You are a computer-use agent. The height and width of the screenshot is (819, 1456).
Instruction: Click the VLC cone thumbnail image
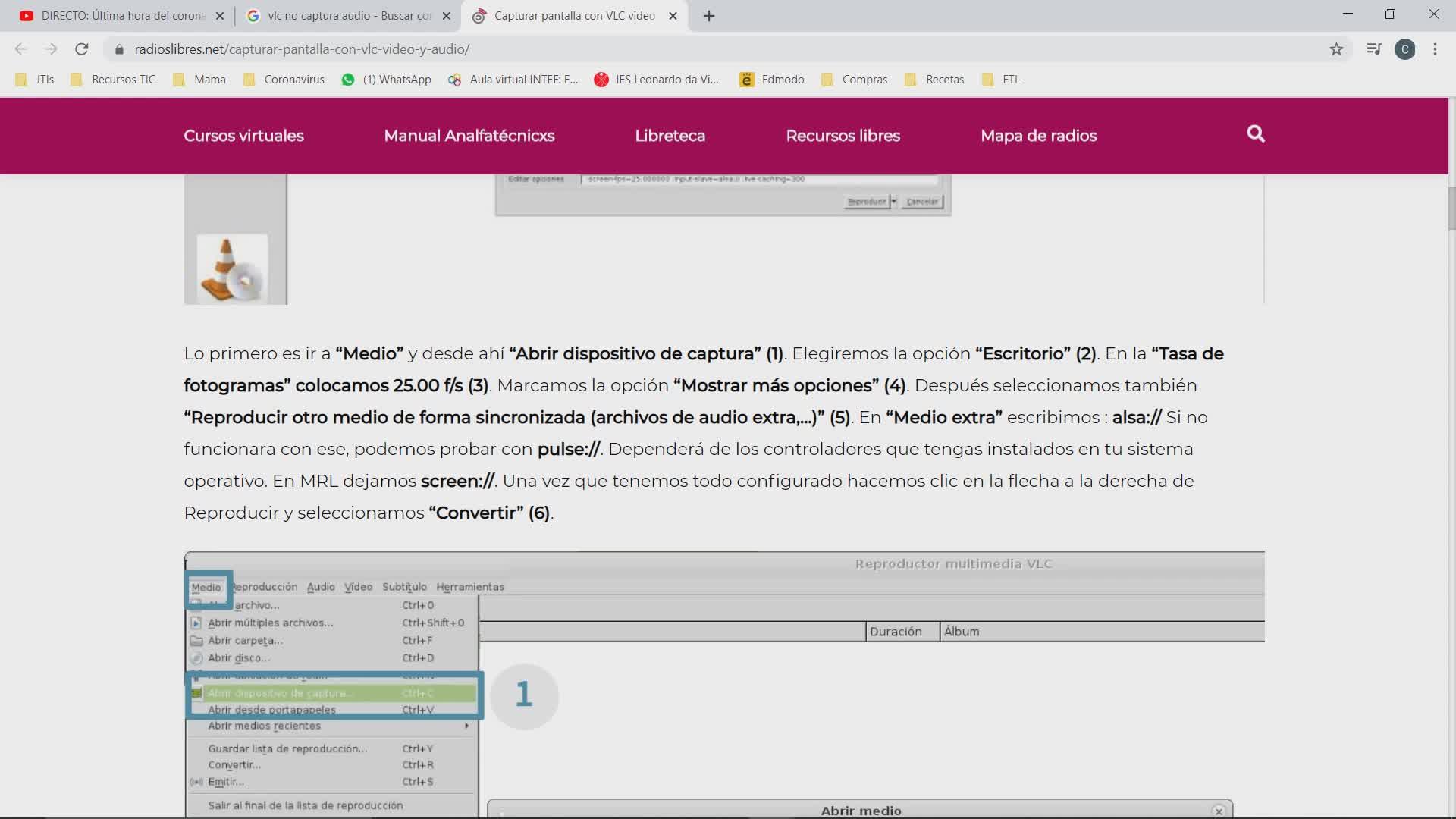[232, 269]
